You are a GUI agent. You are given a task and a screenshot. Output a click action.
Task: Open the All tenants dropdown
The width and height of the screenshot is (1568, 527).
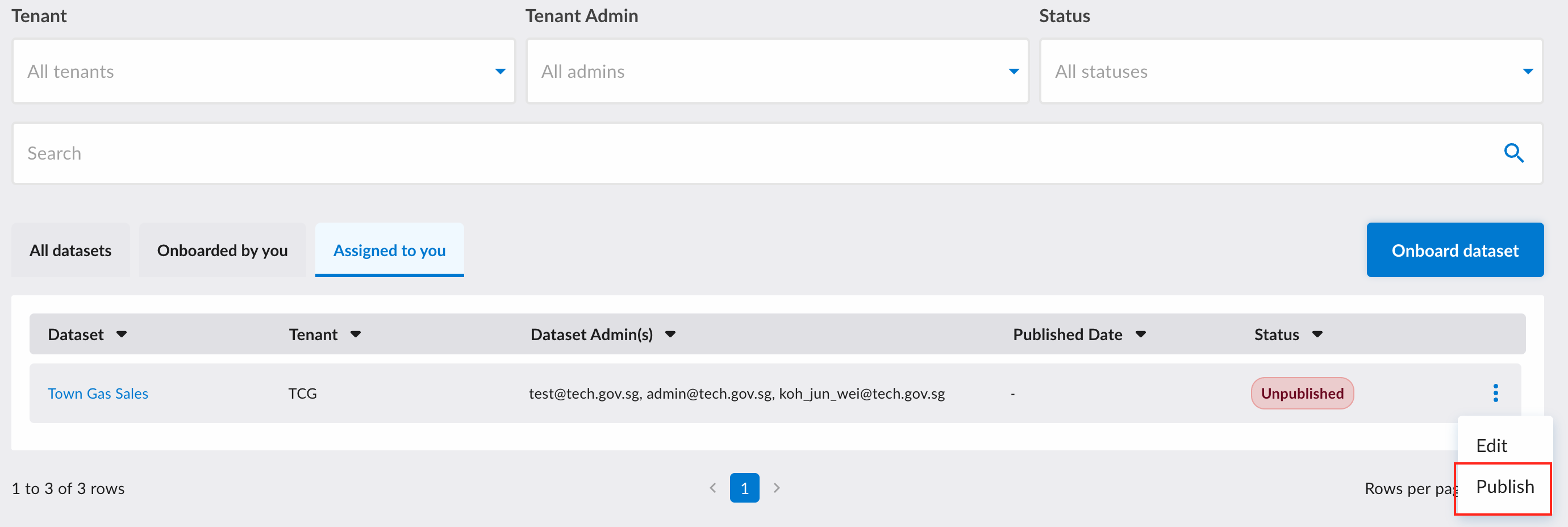pos(264,71)
